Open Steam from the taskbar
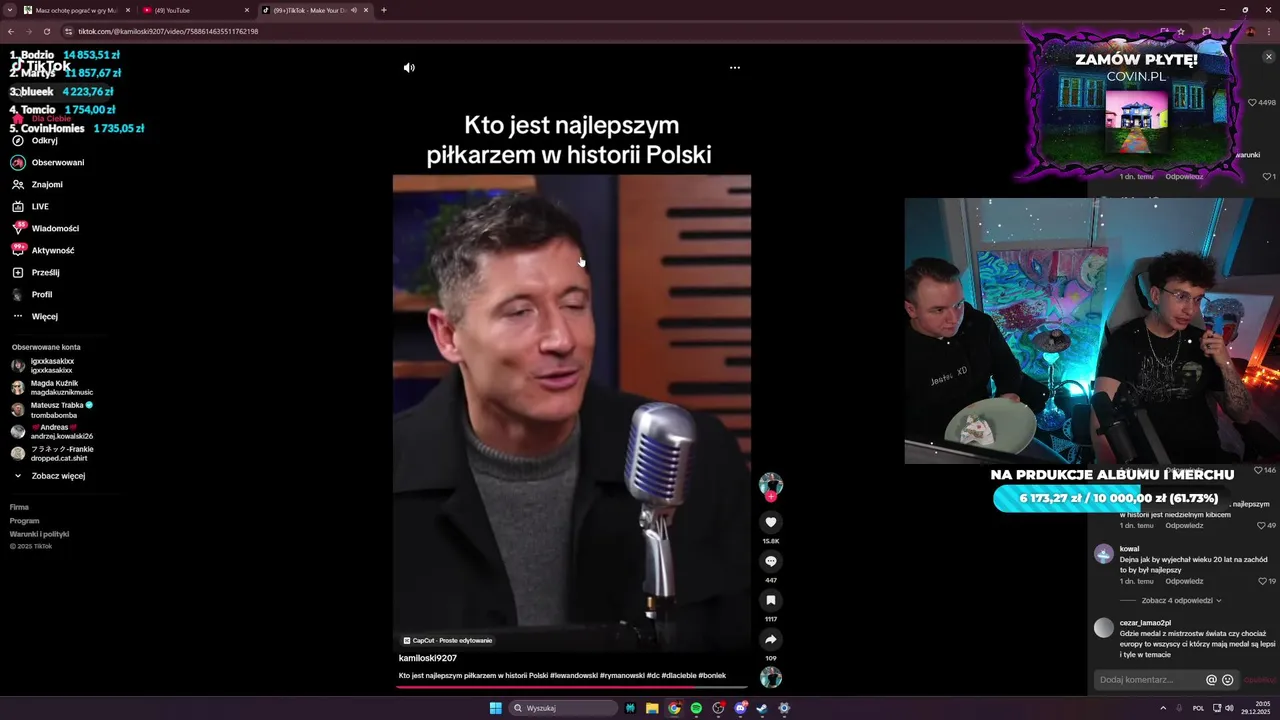 762,708
